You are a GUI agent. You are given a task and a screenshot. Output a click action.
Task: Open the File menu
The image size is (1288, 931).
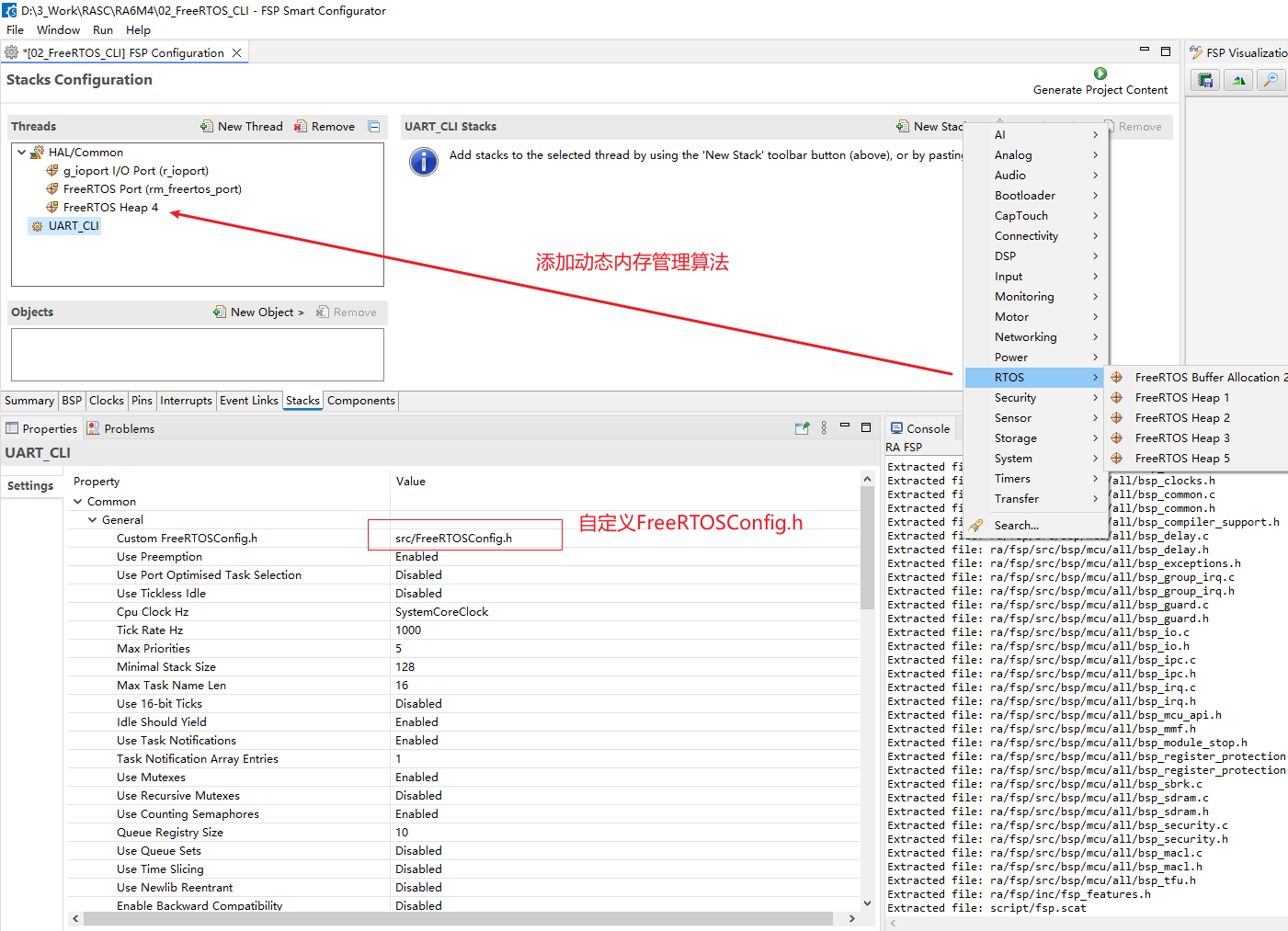point(16,30)
